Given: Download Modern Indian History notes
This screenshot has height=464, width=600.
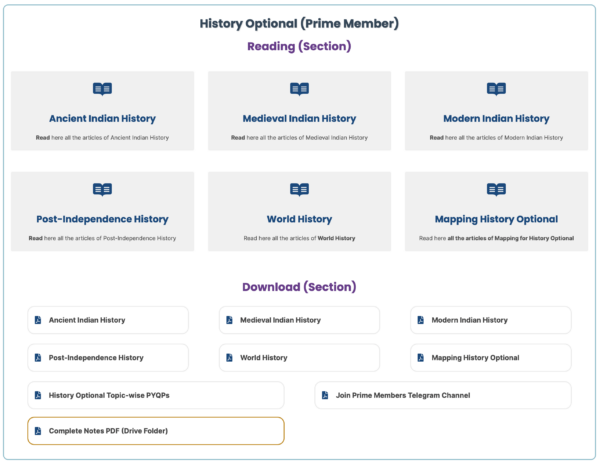Looking at the screenshot, I should (491, 320).
